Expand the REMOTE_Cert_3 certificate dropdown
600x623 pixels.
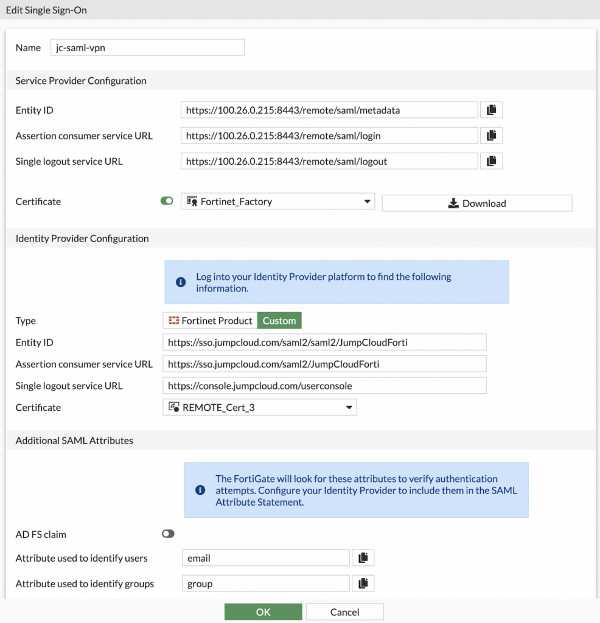[x=259, y=408]
